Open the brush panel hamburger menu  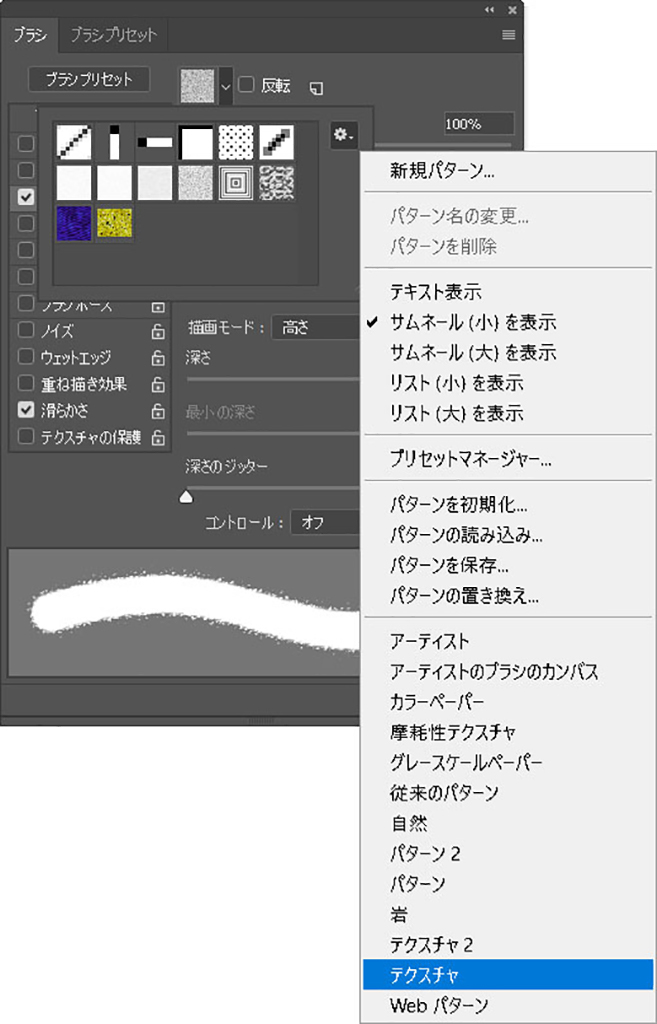coord(508,35)
